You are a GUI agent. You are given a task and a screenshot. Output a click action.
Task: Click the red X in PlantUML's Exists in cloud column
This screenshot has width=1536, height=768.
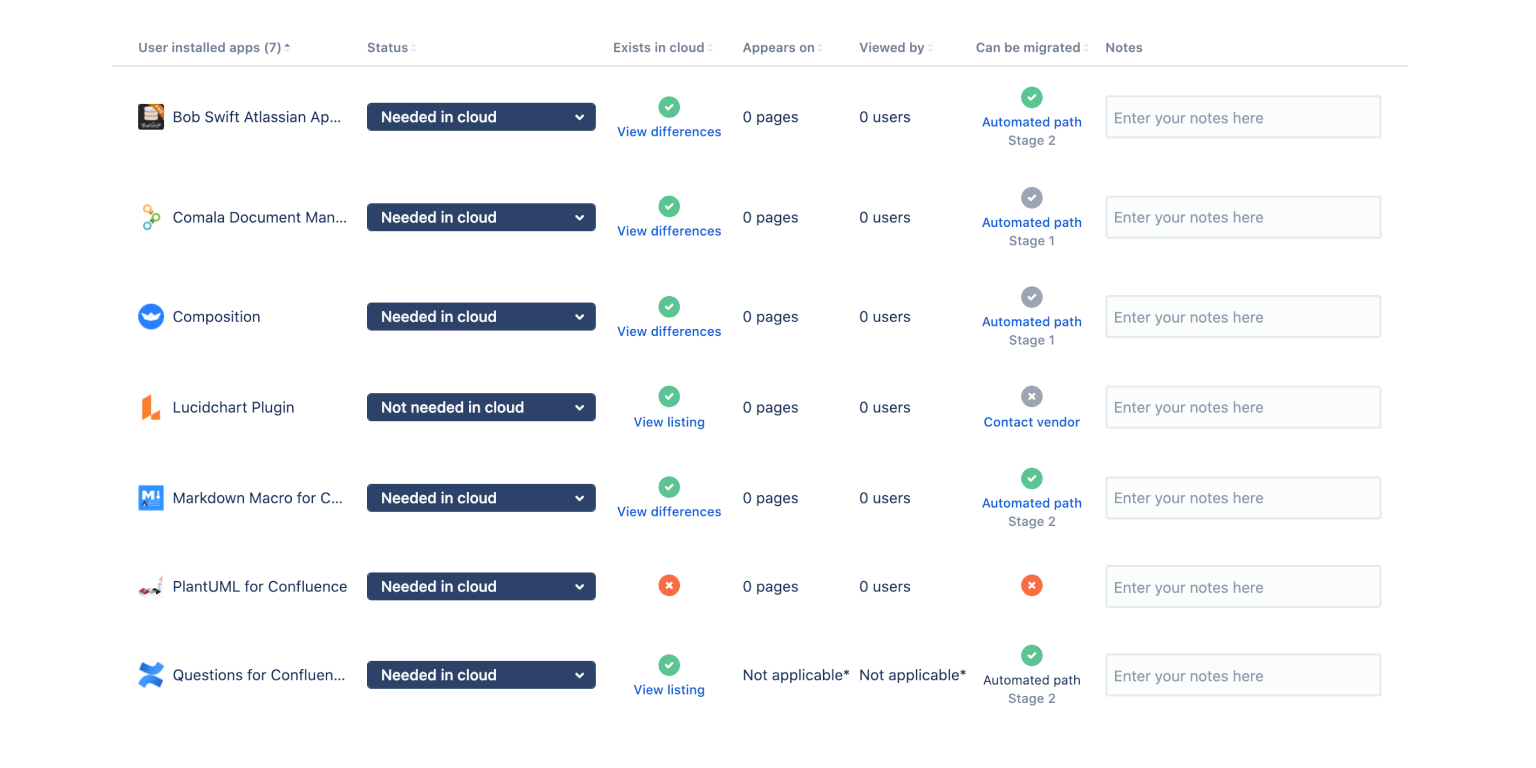click(668, 585)
